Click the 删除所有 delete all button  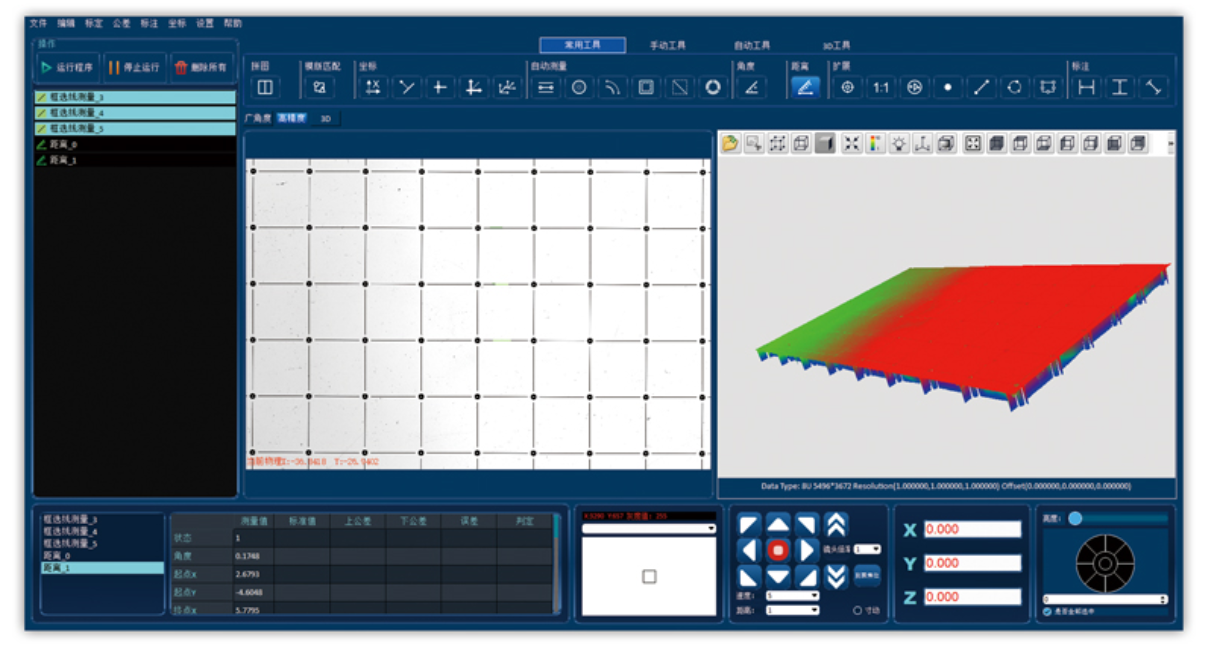coord(202,67)
